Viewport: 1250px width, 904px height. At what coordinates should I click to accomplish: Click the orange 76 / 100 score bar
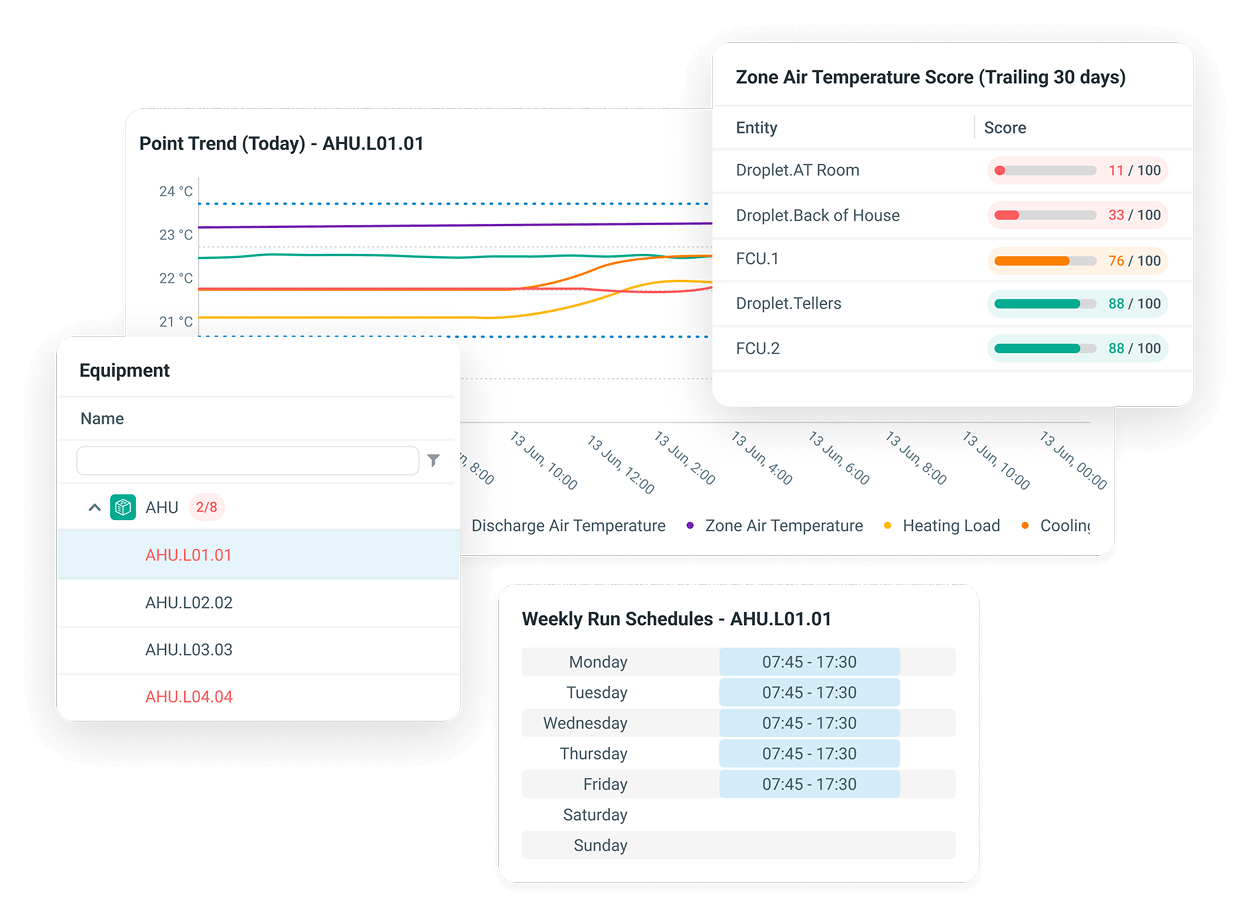(1077, 261)
